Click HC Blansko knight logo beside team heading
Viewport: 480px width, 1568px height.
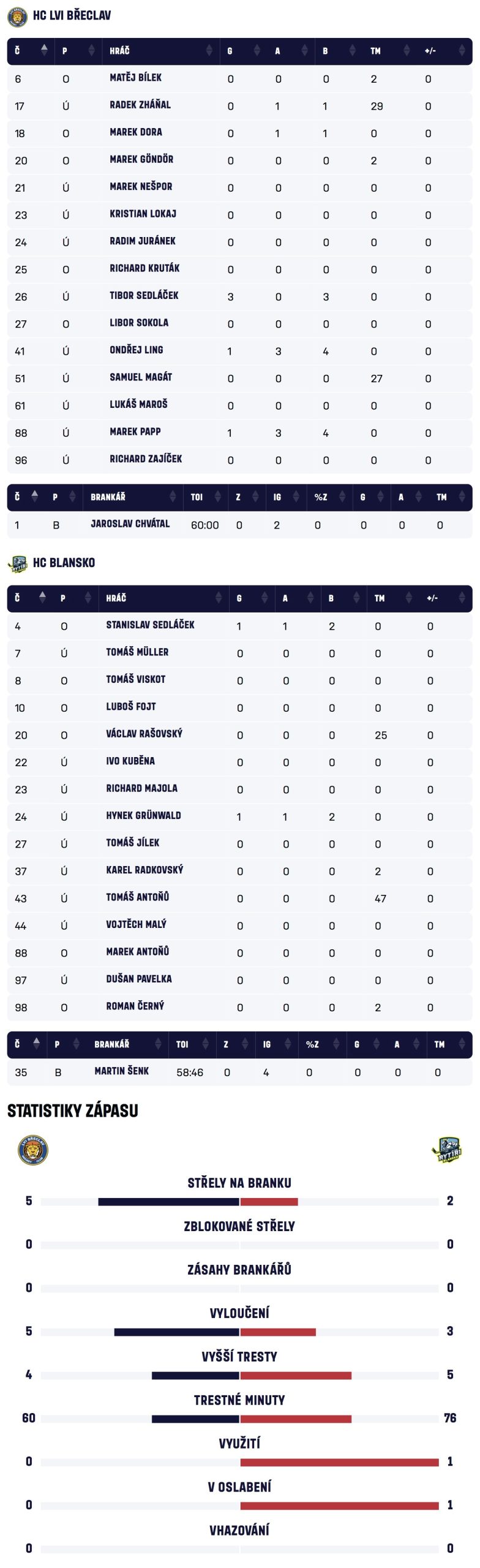18,563
